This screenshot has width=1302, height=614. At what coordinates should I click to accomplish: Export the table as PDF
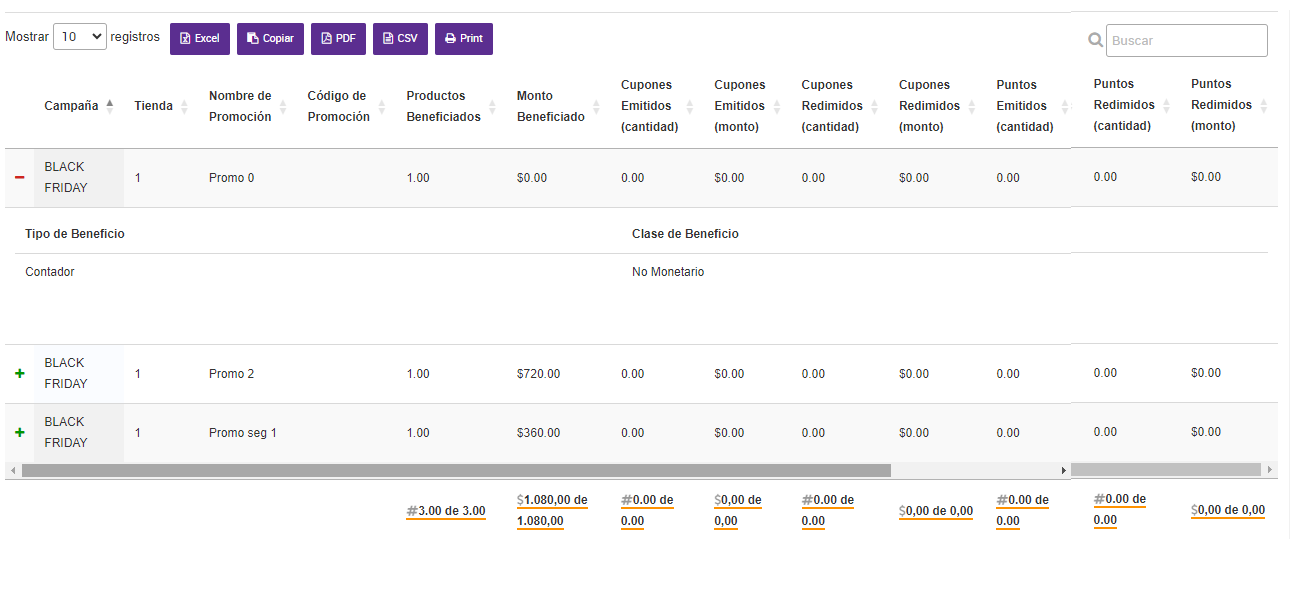(338, 39)
